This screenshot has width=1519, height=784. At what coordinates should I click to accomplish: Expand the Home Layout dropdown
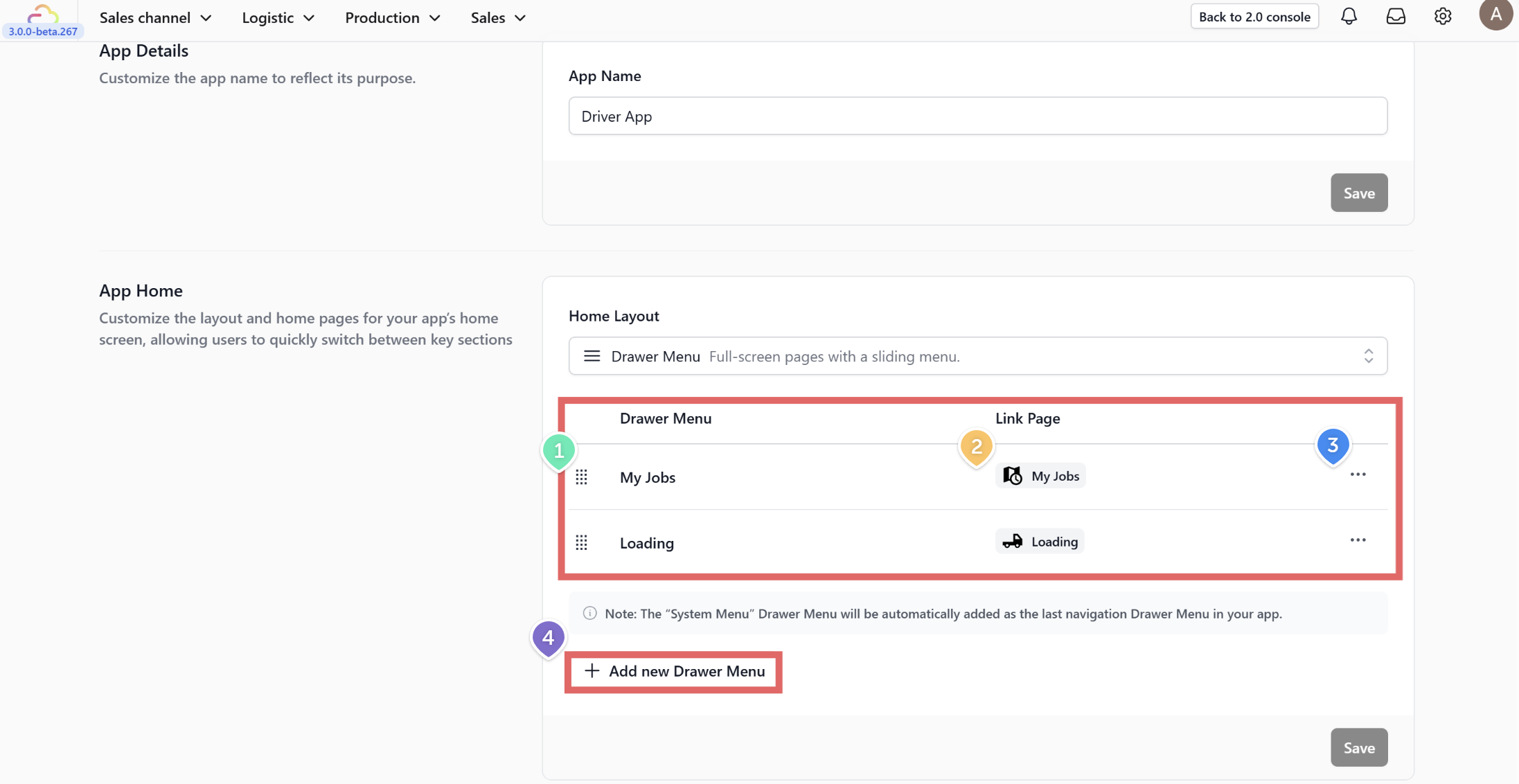(x=977, y=356)
